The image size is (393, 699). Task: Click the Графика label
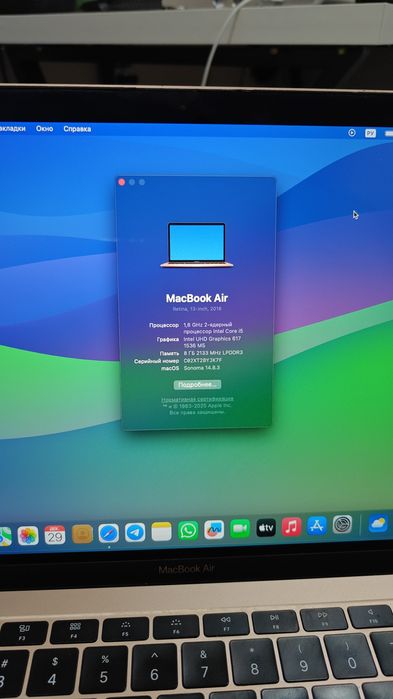[168, 339]
